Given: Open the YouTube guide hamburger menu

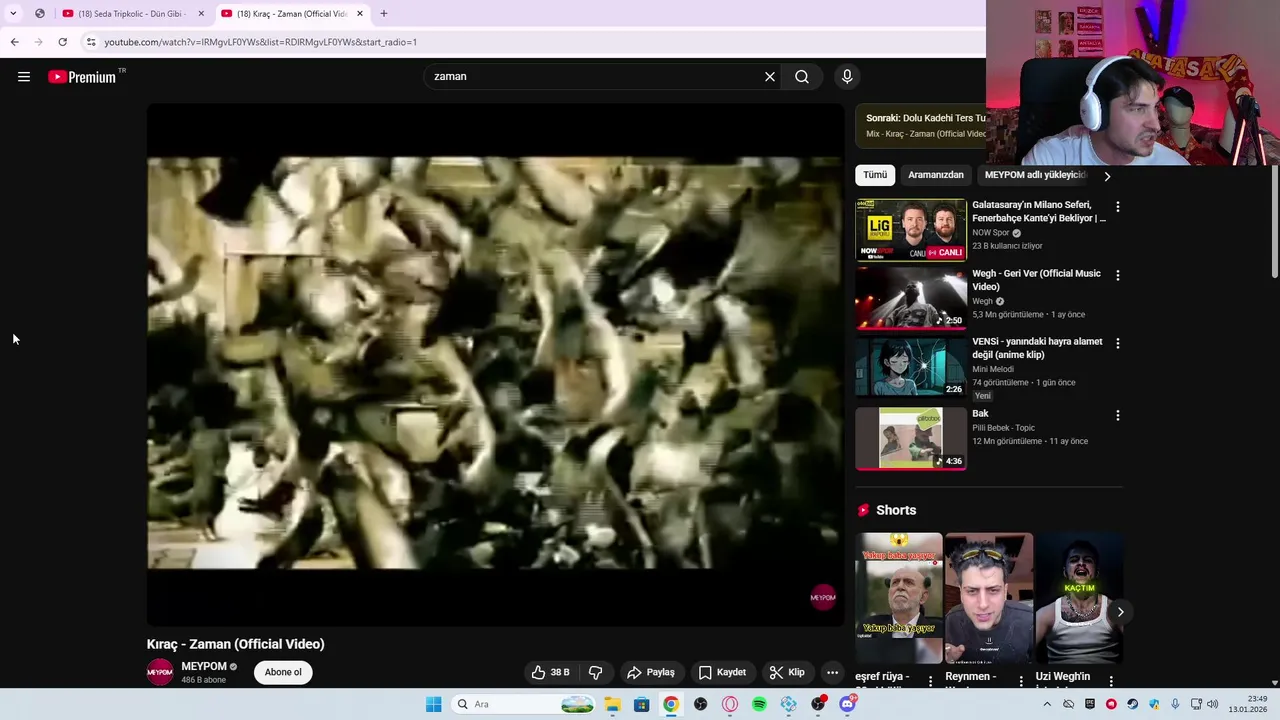Looking at the screenshot, I should 24,77.
